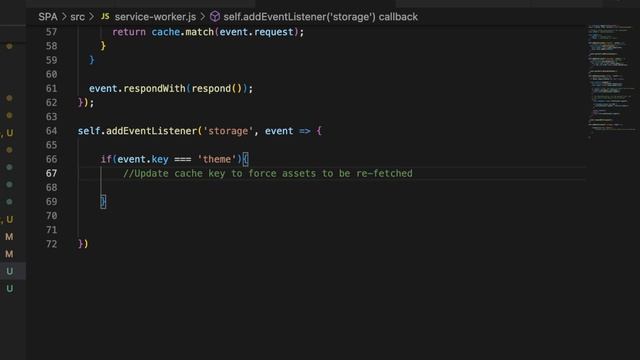Click the code minimap overview
The width and height of the screenshot is (640, 360).
pyautogui.click(x=612, y=82)
